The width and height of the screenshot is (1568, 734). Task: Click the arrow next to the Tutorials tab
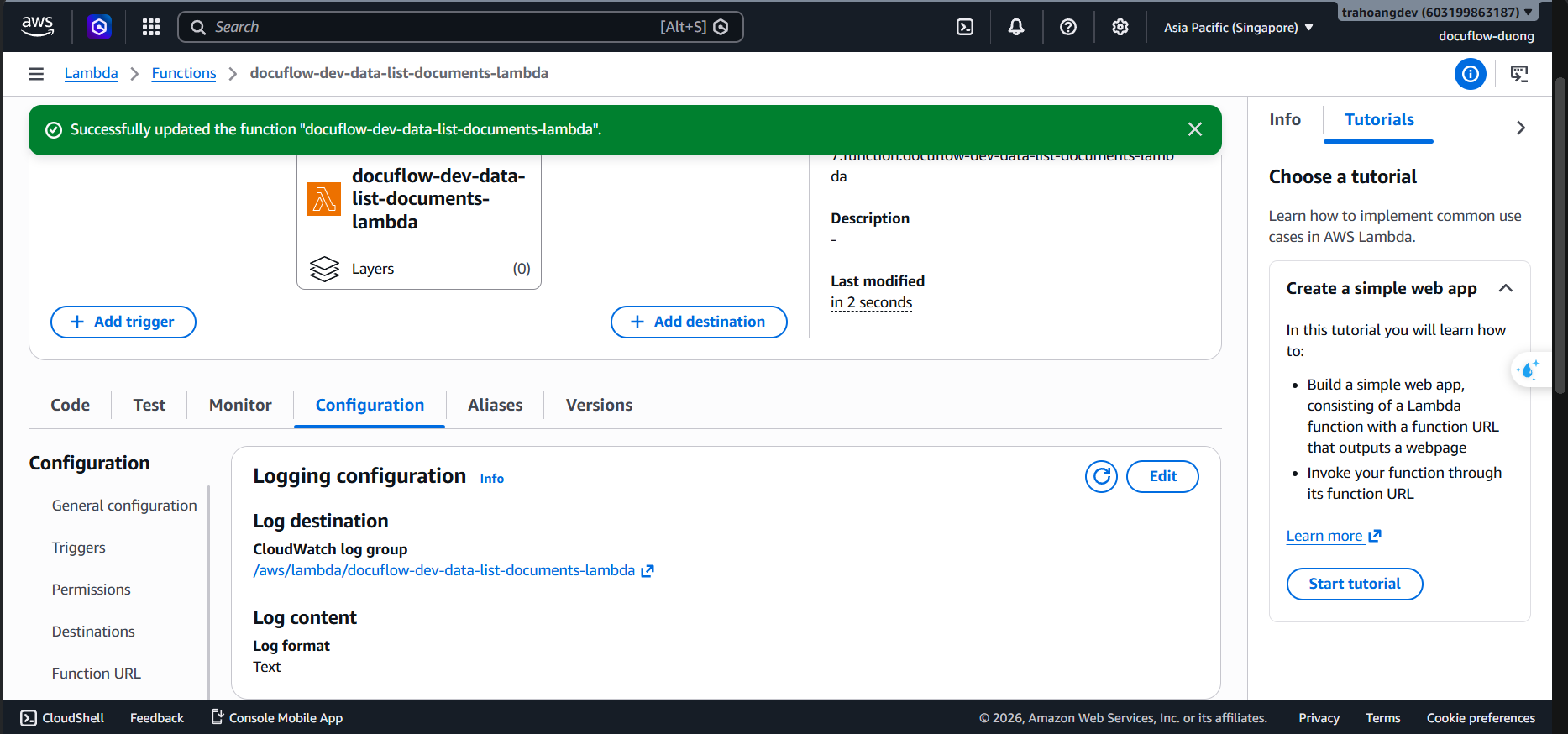click(1521, 128)
